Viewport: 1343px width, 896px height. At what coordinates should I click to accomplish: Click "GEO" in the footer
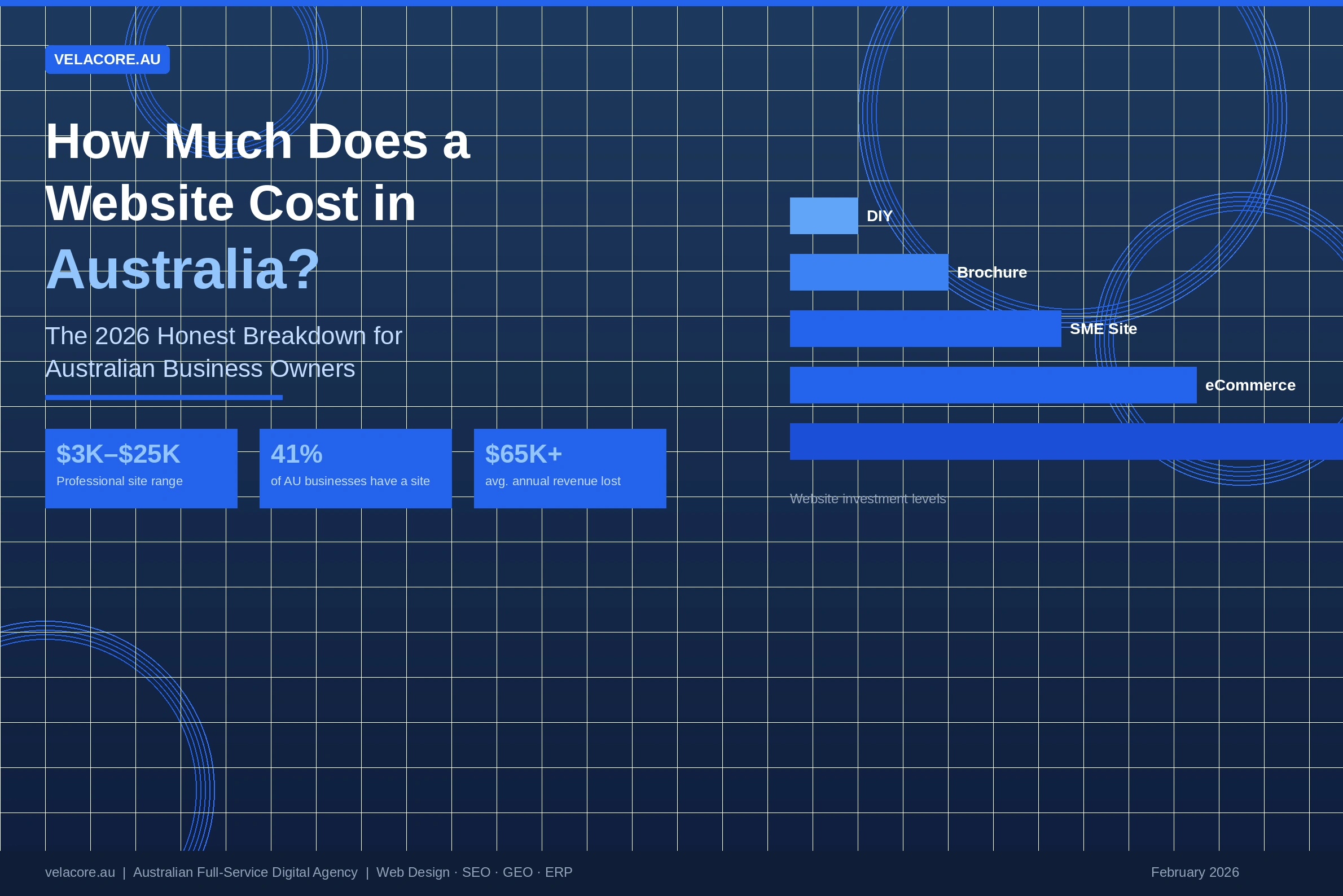pyautogui.click(x=517, y=872)
